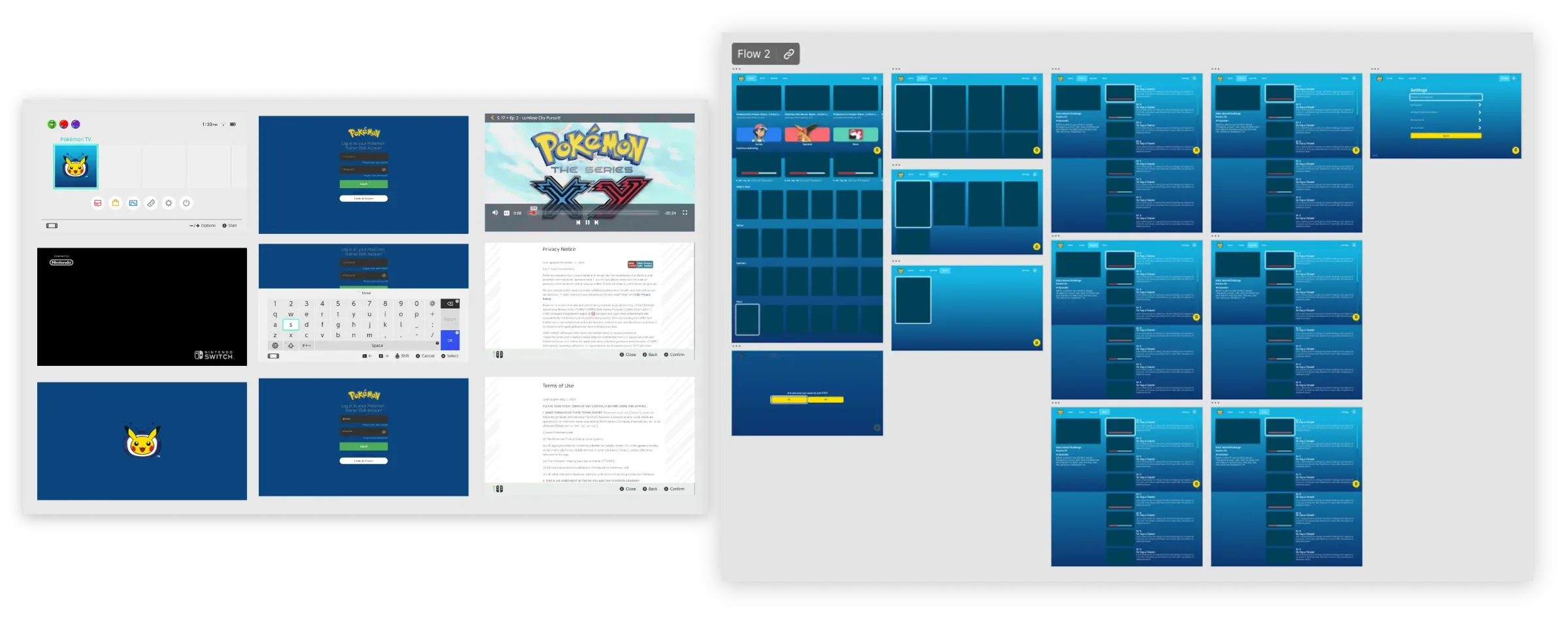
Task: Click Cancel in the keyboard footer
Action: 425,356
